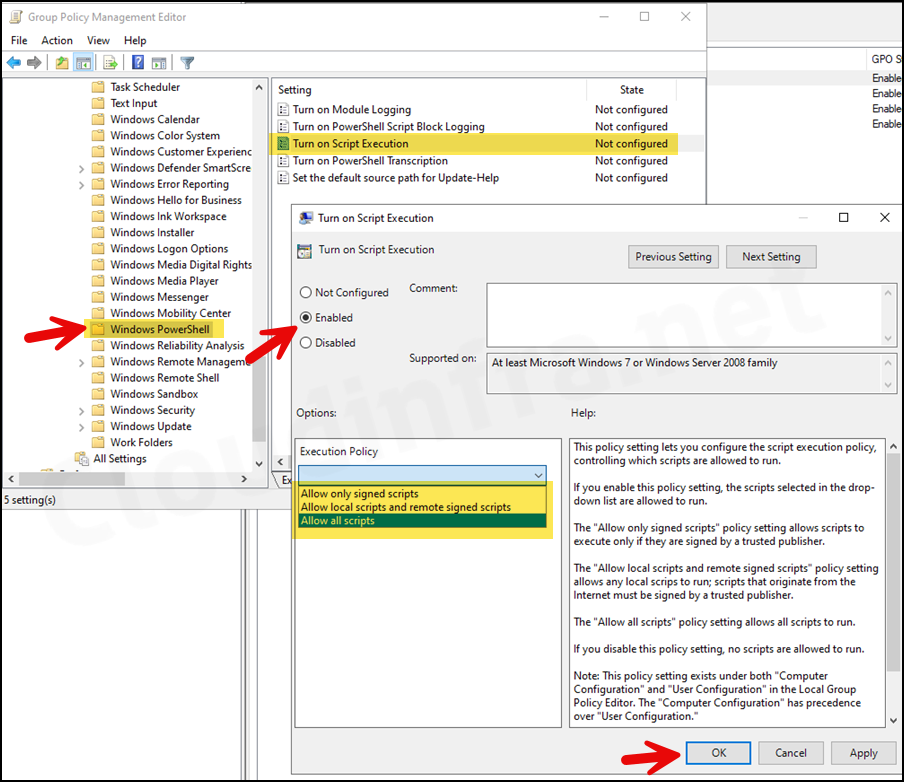This screenshot has height=782, width=904.
Task: Click the Windows Installer folder icon
Action: coord(99,232)
